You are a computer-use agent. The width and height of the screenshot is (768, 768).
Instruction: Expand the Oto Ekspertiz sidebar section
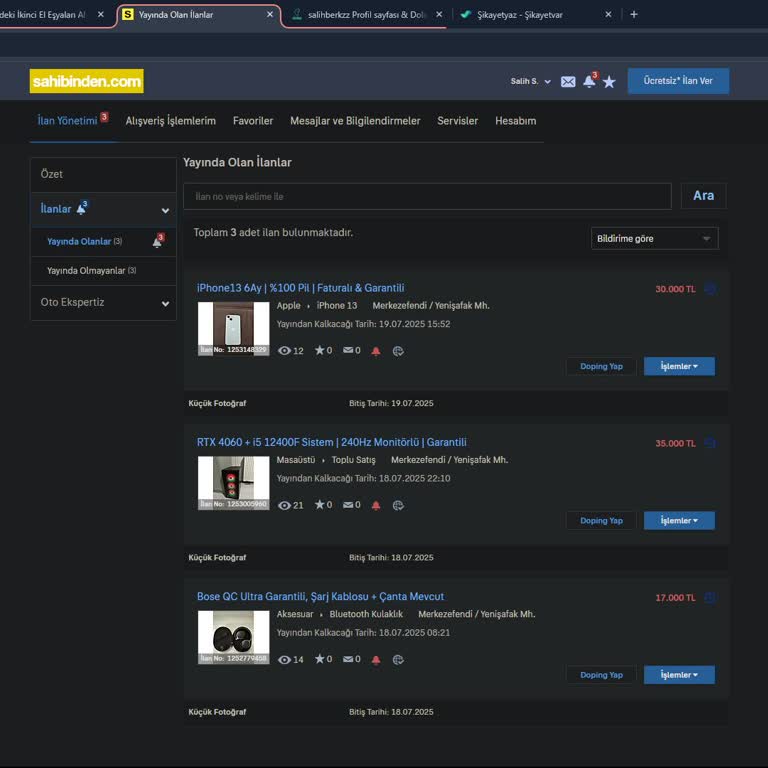pos(103,303)
